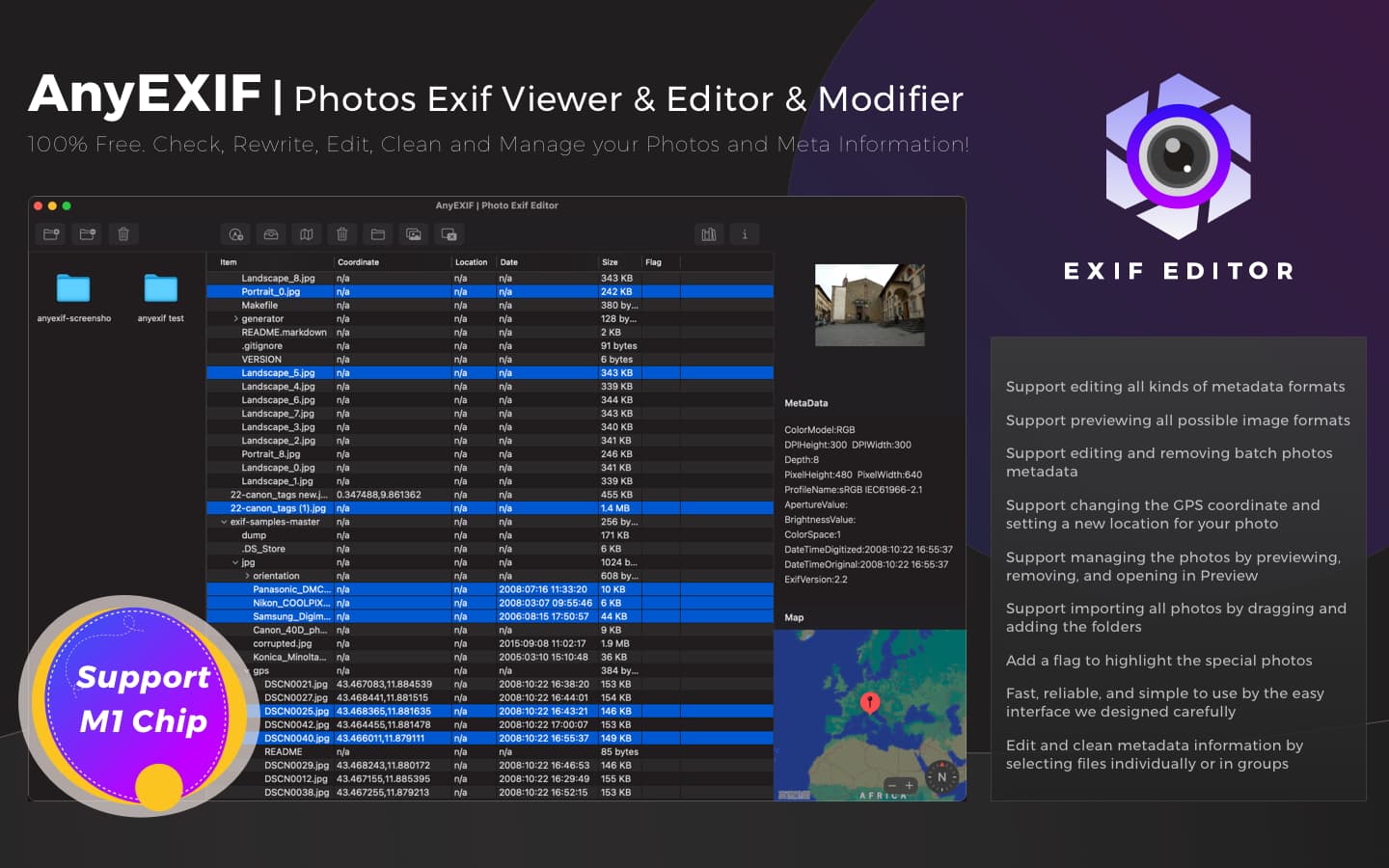Click the photo preview thumbnail
This screenshot has width=1389, height=868.
869,305
